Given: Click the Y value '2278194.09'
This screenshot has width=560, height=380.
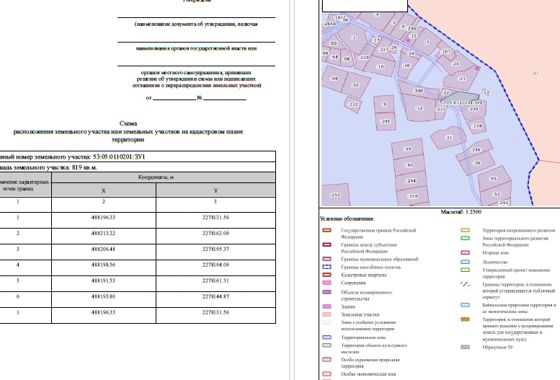Looking at the screenshot, I should tap(216, 265).
